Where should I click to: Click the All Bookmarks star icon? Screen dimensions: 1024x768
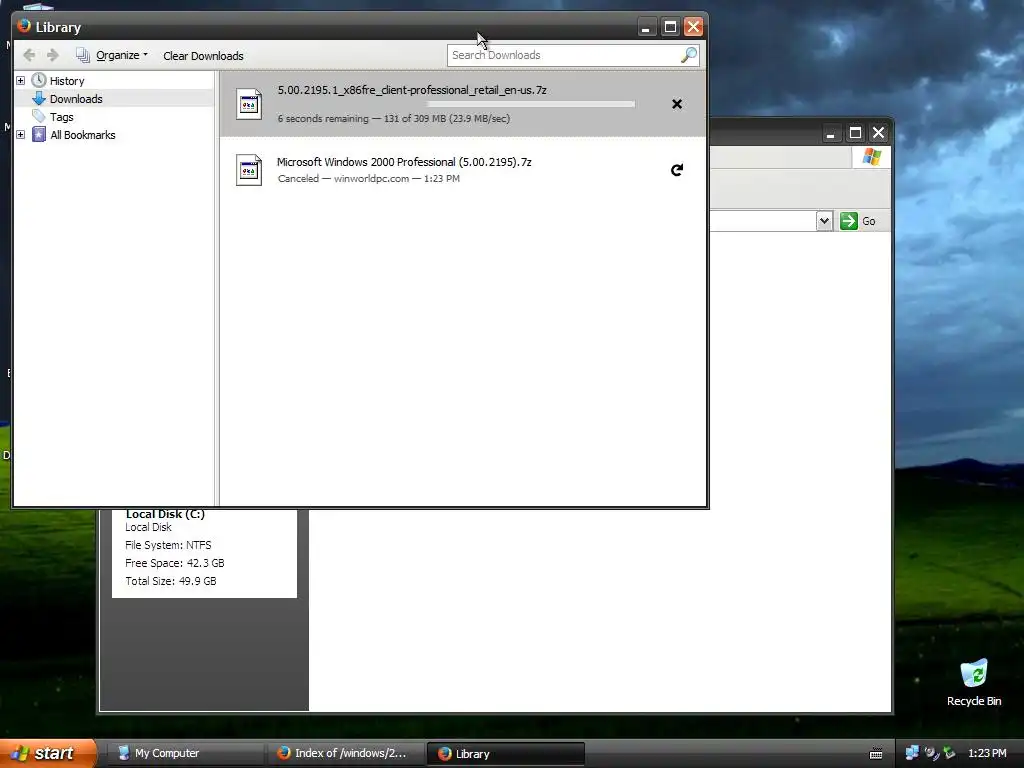39,135
